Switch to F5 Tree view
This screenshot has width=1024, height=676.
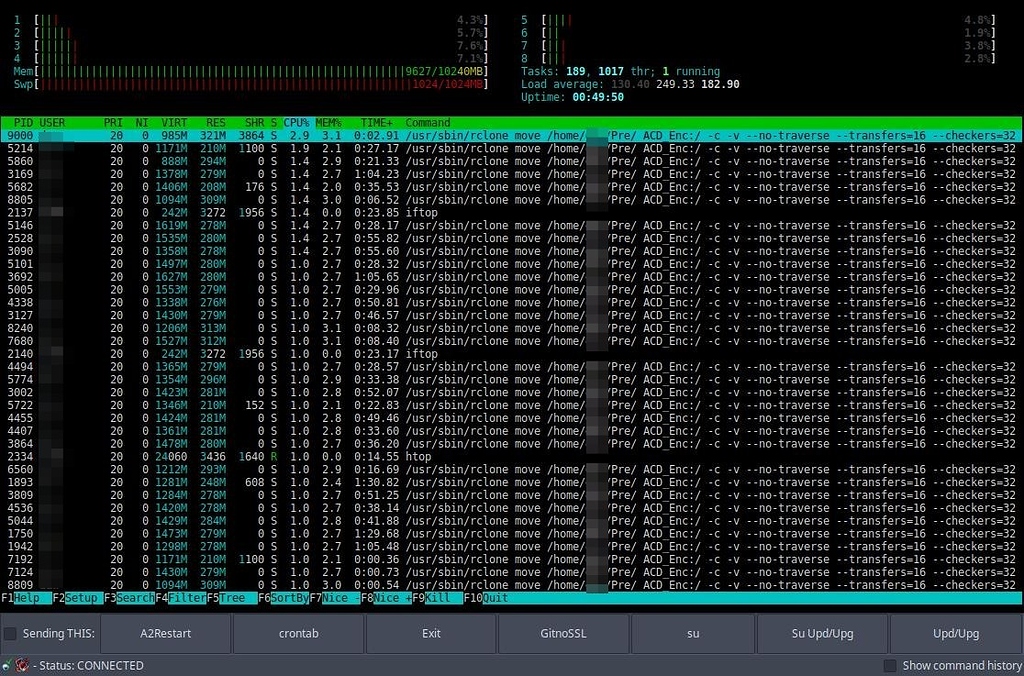[232, 598]
